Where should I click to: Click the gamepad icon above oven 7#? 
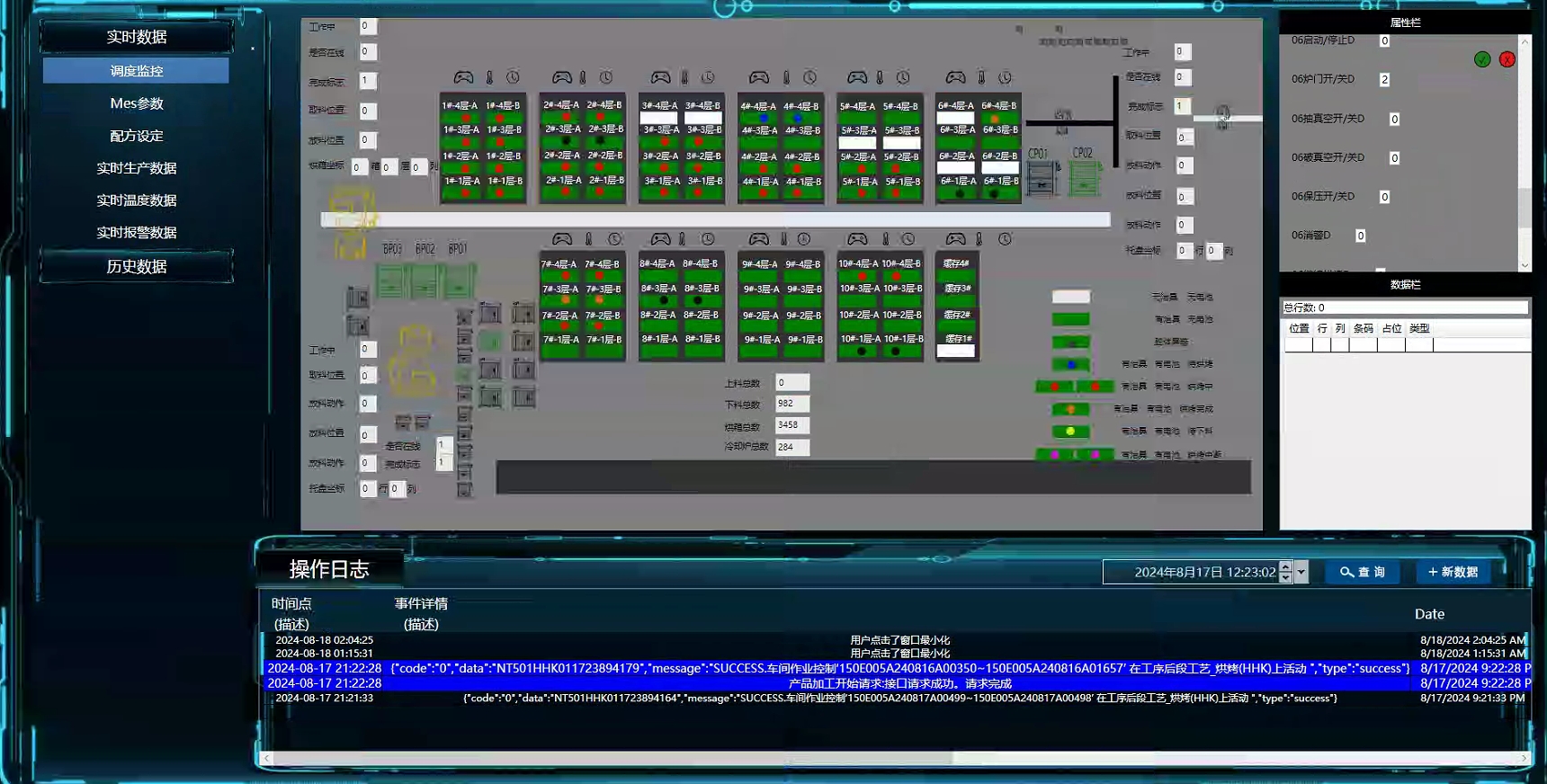[562, 239]
